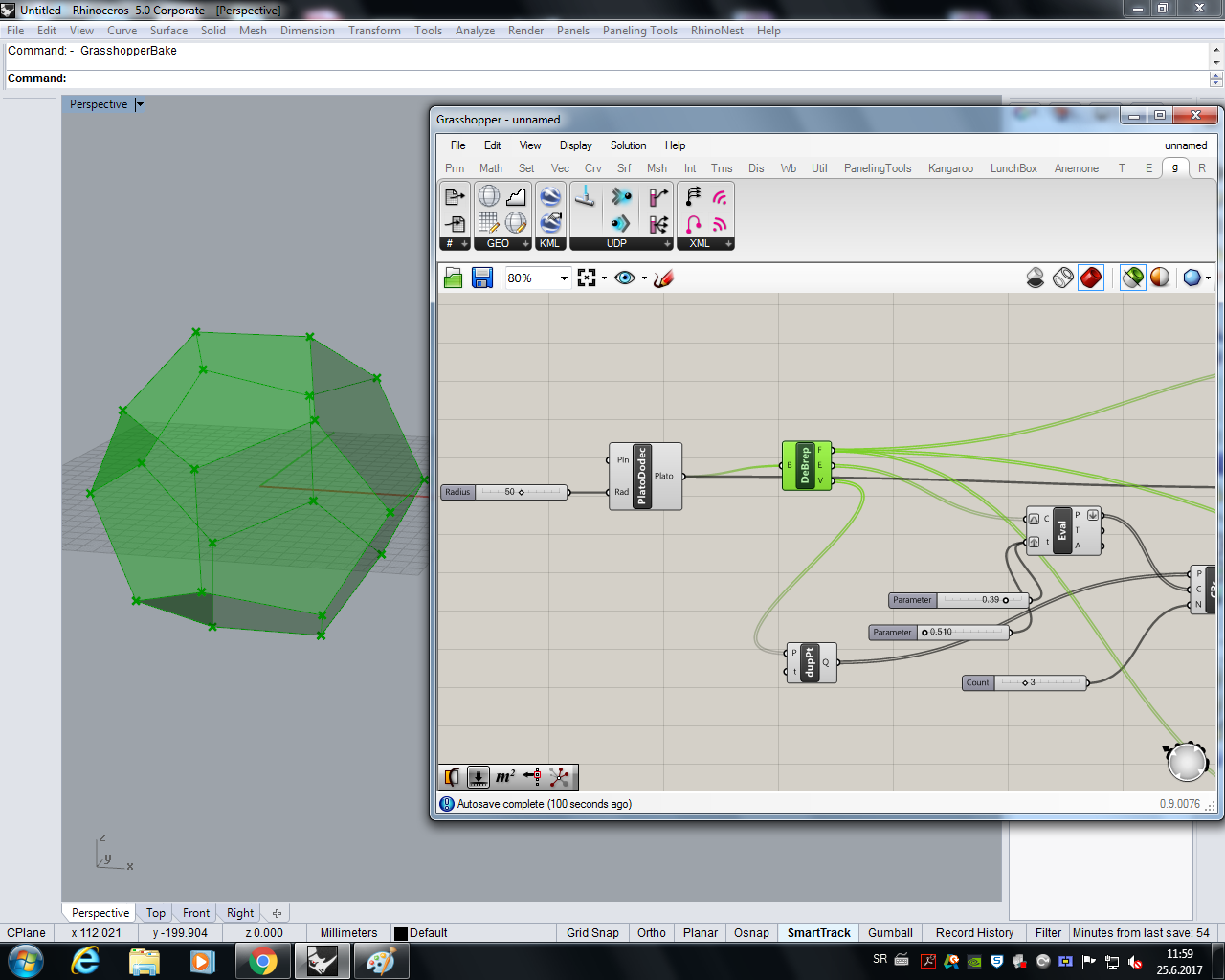Save the Grasshopper document via floppy icon
Image resolution: width=1225 pixels, height=980 pixels.
pyautogui.click(x=482, y=278)
